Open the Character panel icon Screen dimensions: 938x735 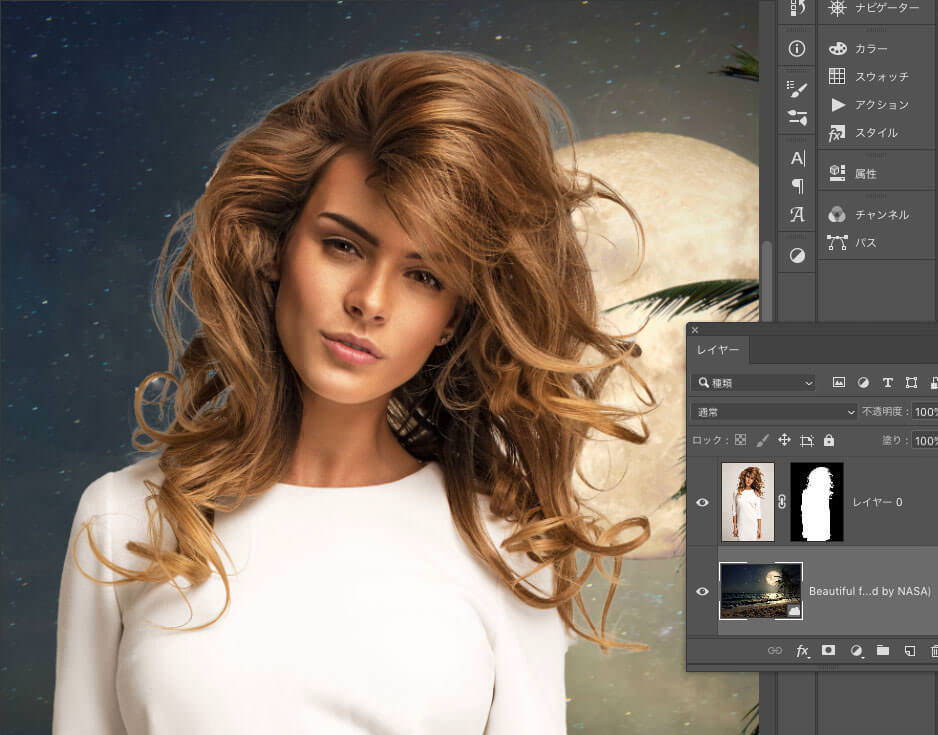[797, 158]
